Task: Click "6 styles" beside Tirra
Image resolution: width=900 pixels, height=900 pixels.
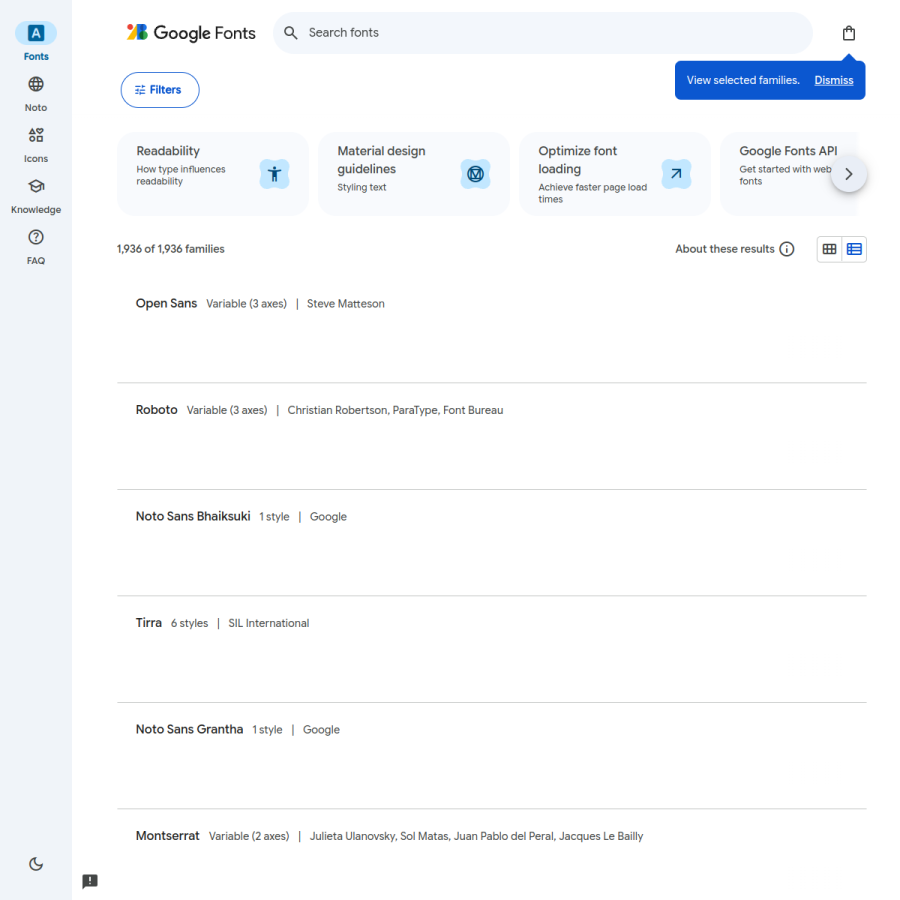Action: (x=189, y=623)
